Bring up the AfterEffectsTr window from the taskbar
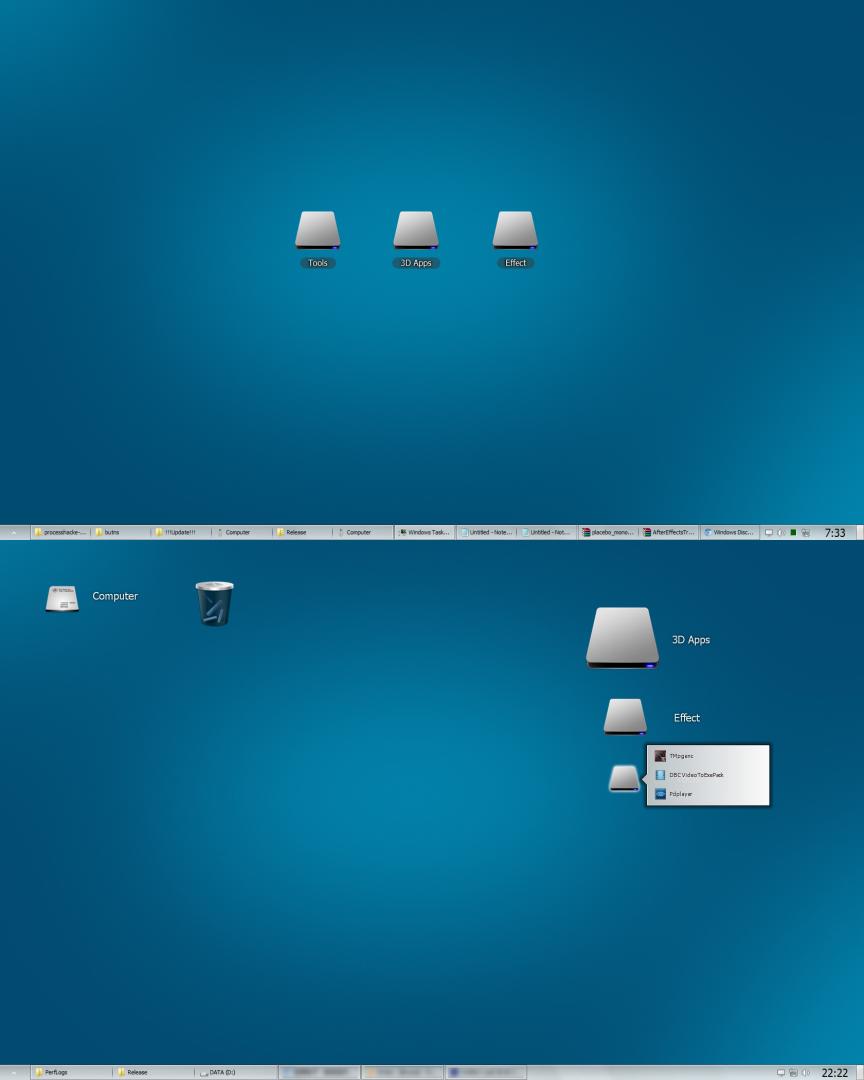864x1080 pixels. [670, 532]
